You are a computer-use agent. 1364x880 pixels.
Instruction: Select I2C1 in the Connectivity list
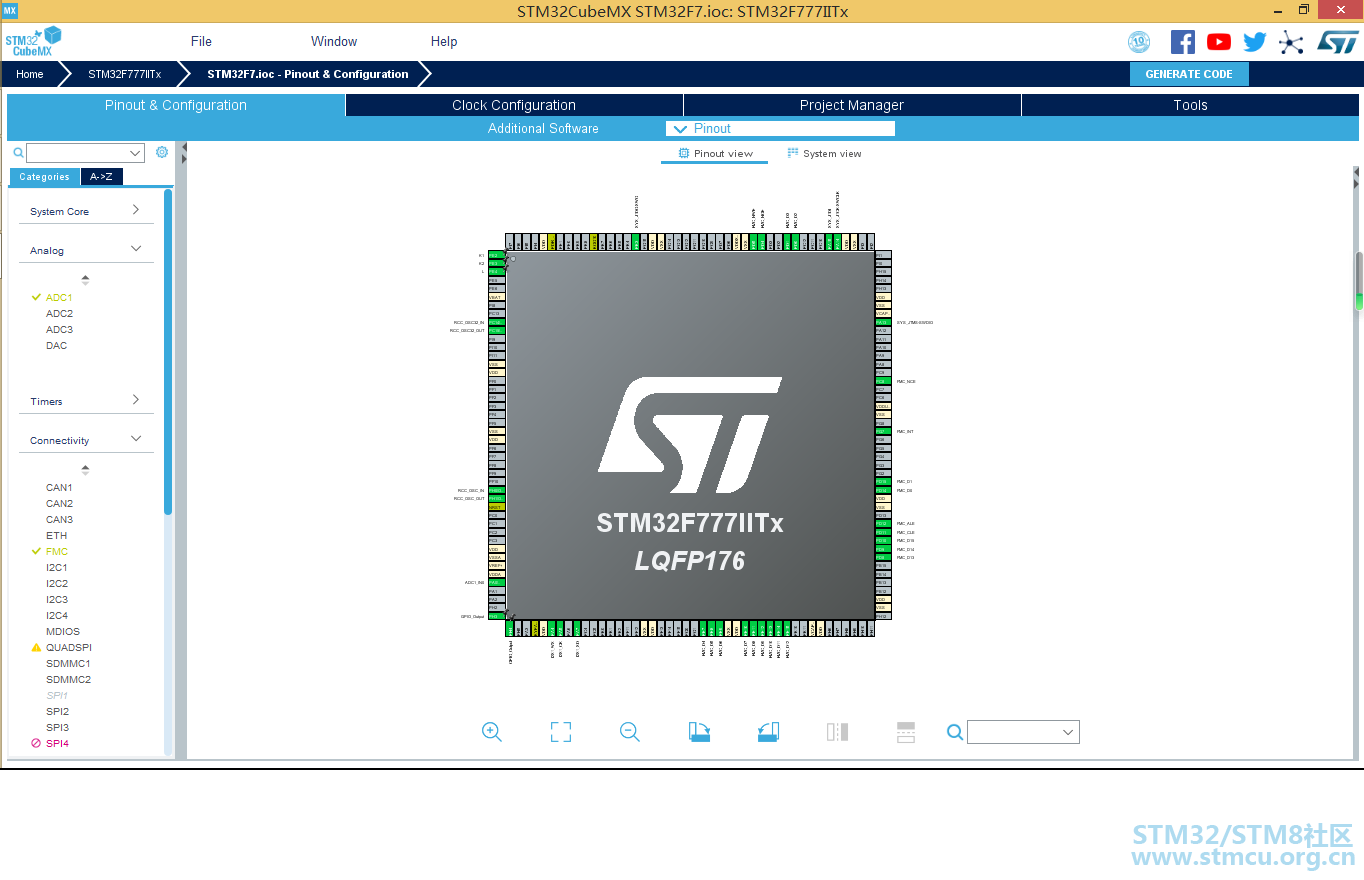point(57,568)
